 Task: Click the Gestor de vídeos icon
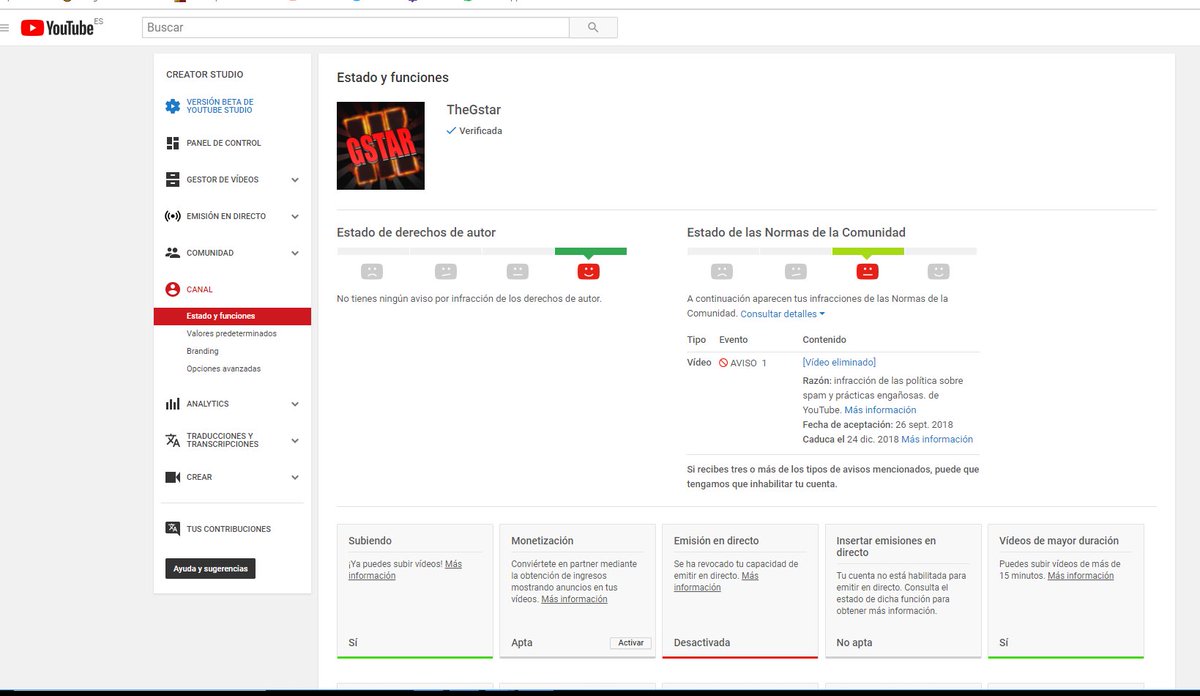(x=172, y=180)
